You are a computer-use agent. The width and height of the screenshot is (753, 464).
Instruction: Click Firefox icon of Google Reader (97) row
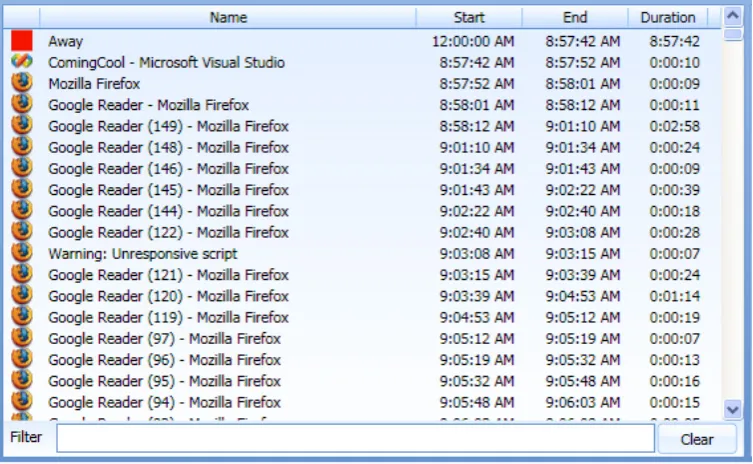[22, 337]
